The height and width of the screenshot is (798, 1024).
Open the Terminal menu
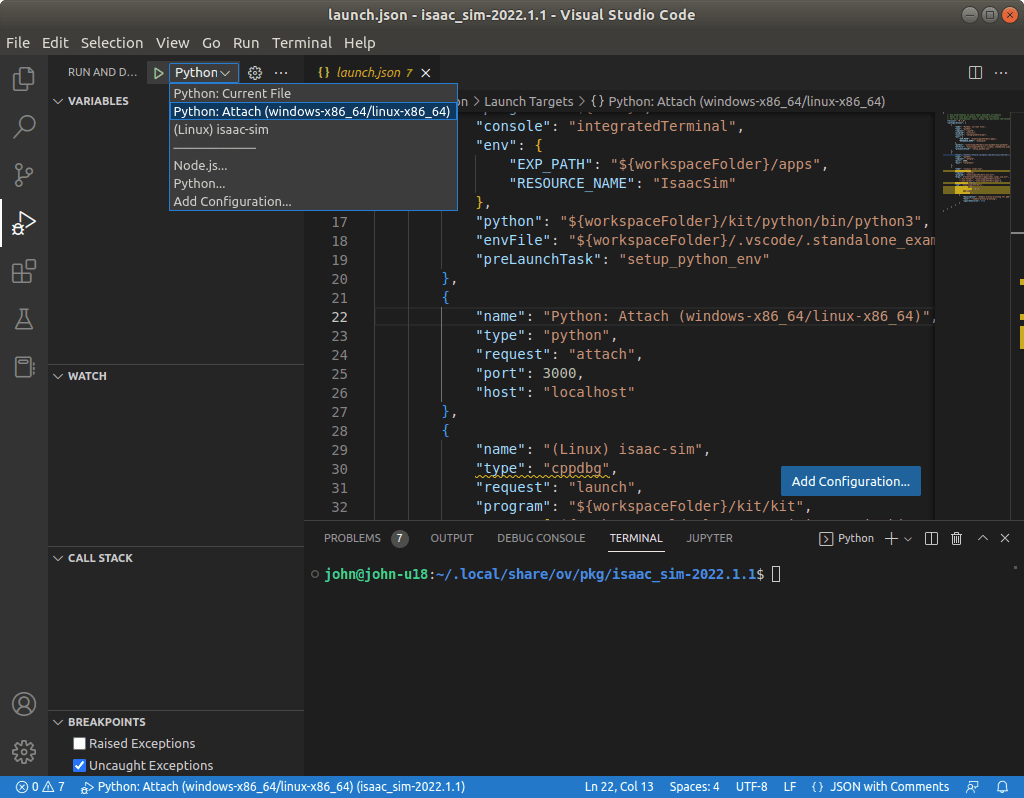[302, 43]
